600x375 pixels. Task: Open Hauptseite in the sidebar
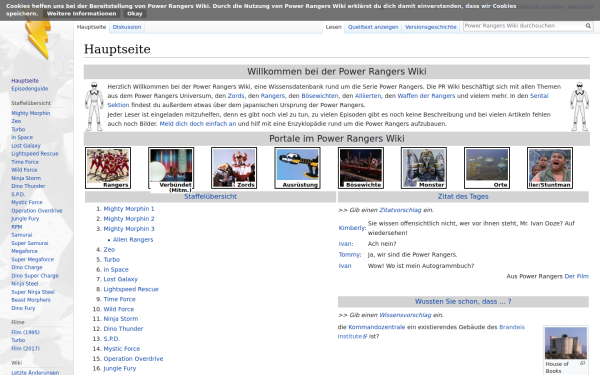(x=25, y=81)
